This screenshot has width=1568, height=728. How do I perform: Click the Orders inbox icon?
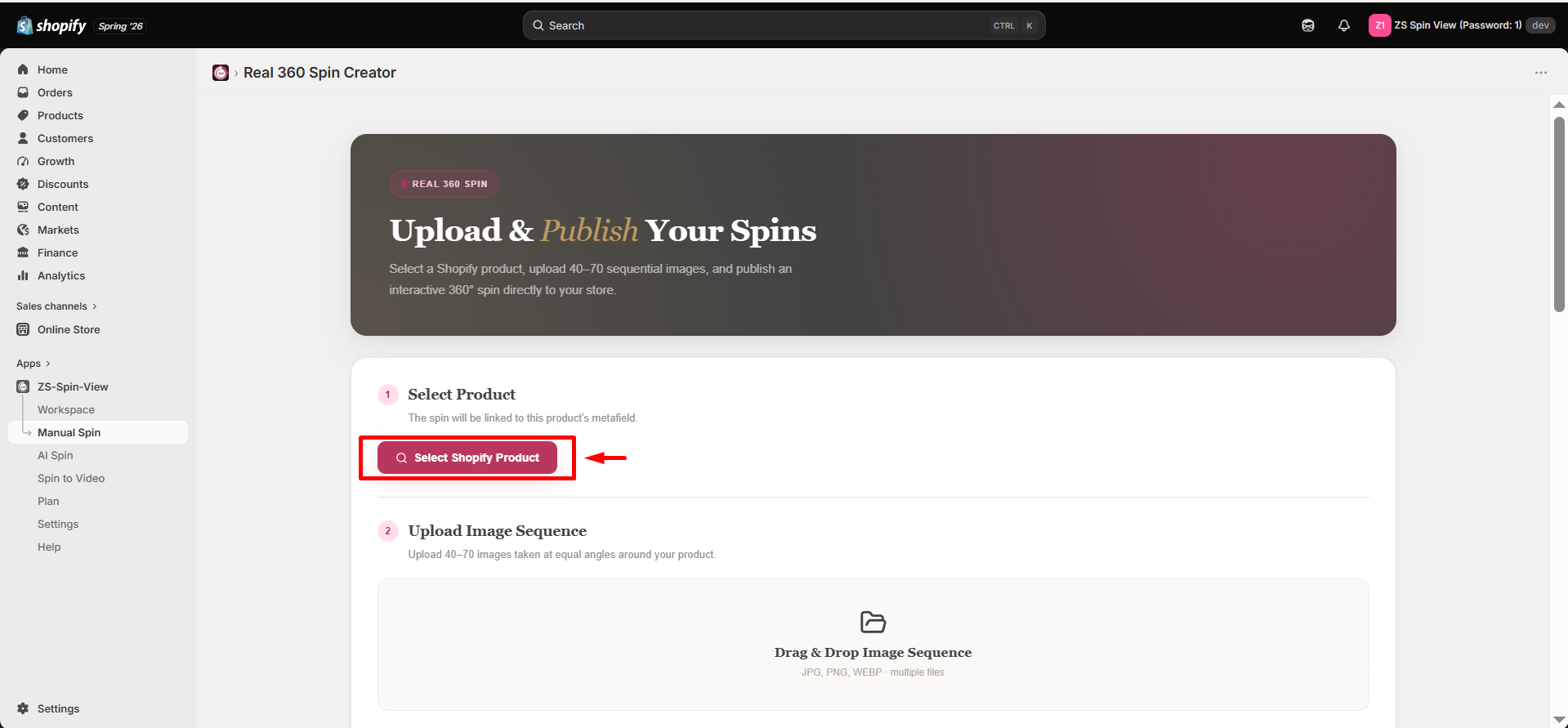(23, 92)
